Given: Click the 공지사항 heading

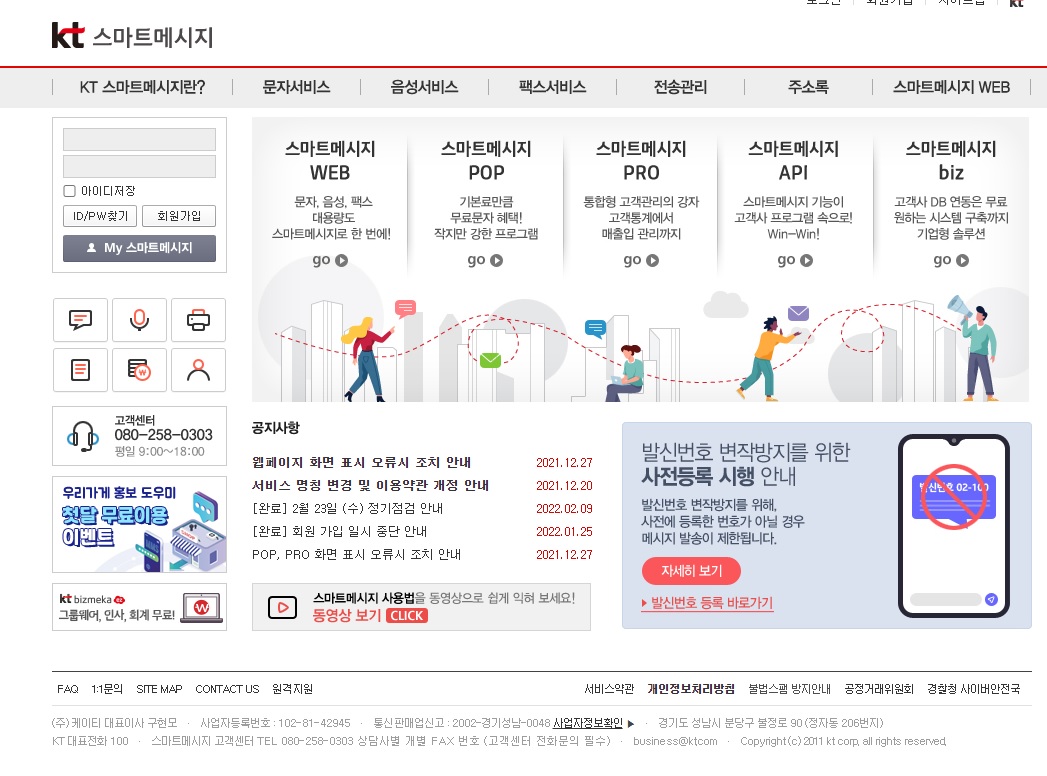Looking at the screenshot, I should 276,428.
